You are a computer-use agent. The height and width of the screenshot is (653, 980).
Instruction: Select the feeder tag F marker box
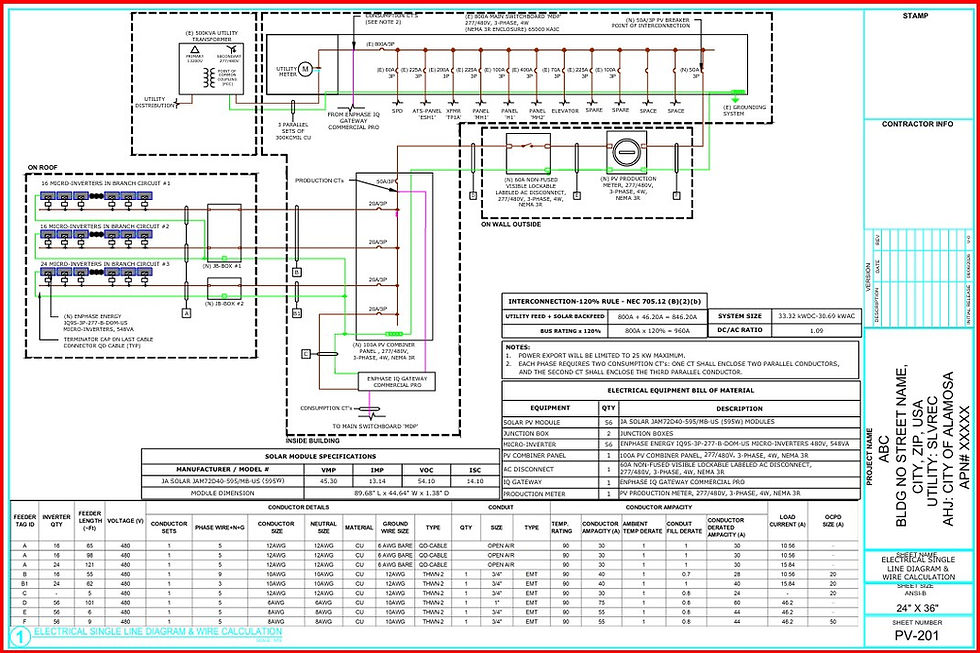(676, 196)
